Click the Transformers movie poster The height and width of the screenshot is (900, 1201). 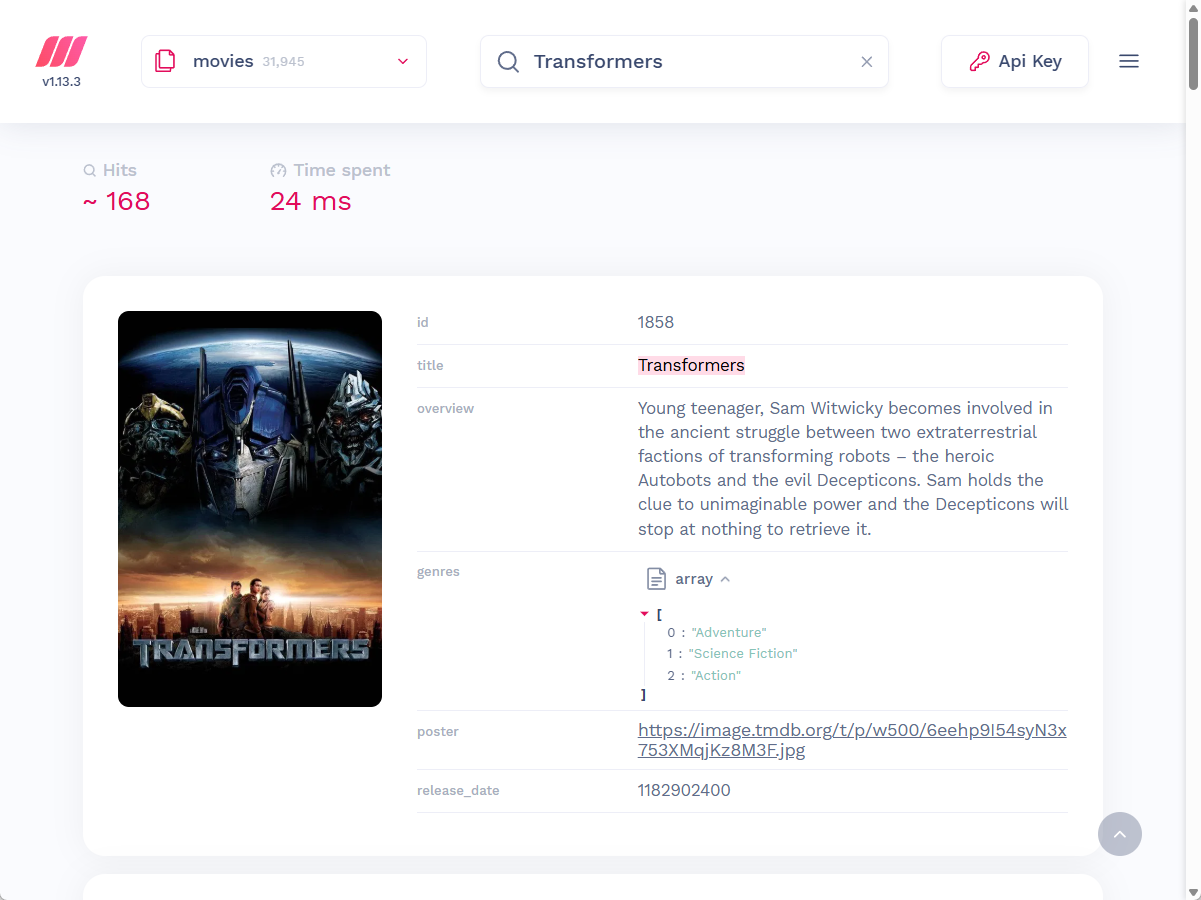point(249,508)
